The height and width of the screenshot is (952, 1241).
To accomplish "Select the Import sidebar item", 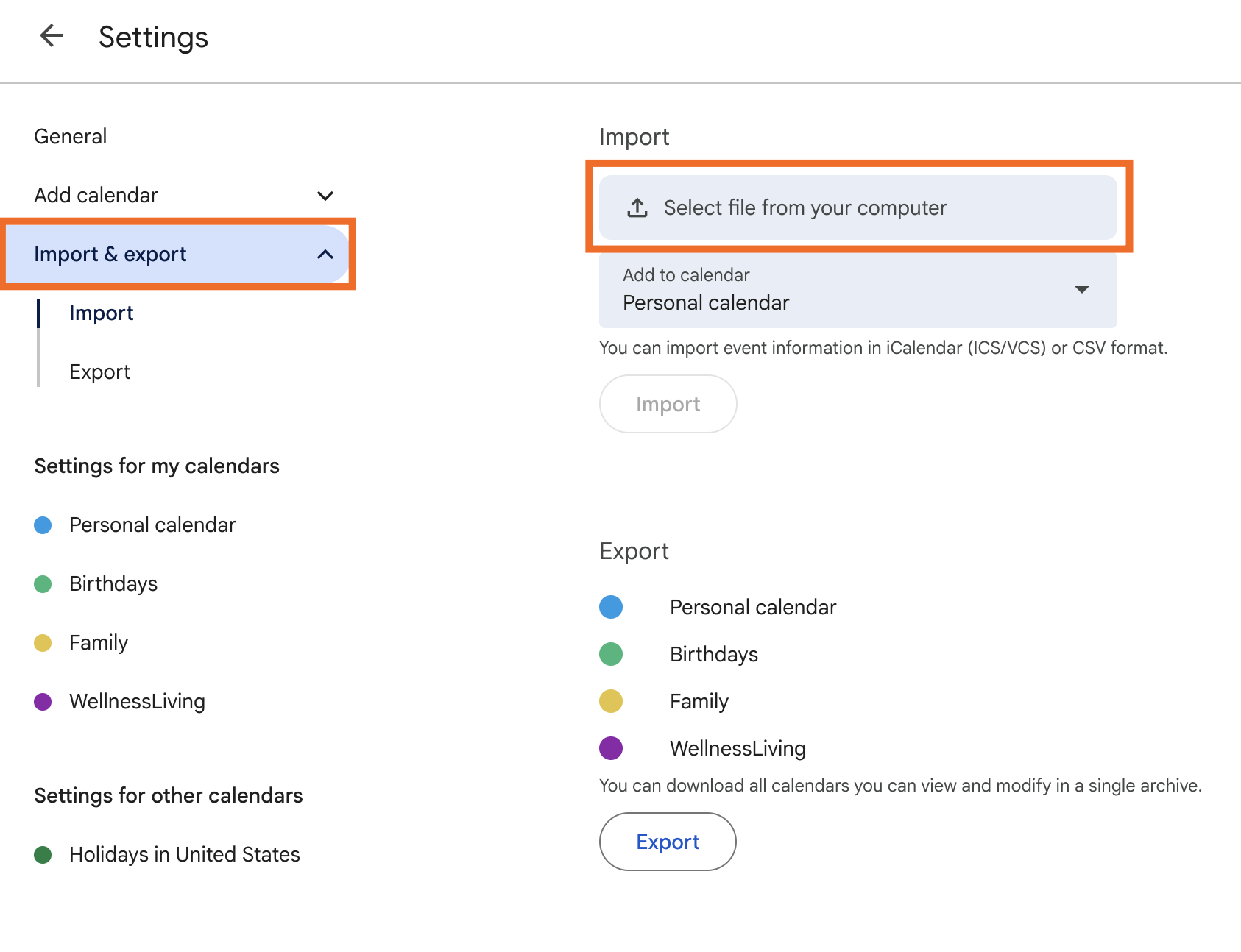I will click(x=101, y=312).
